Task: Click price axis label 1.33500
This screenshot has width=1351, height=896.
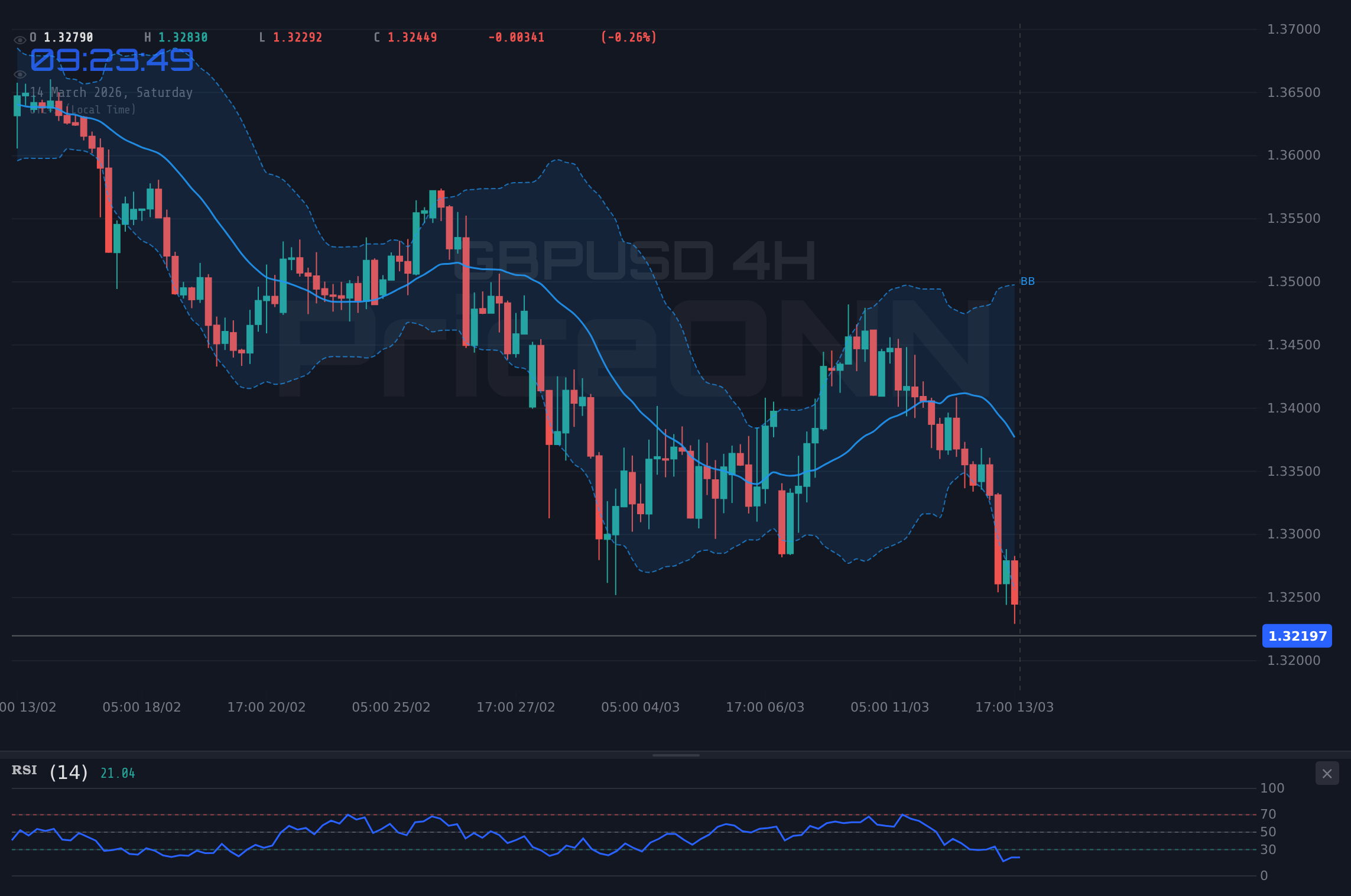Action: [x=1294, y=472]
